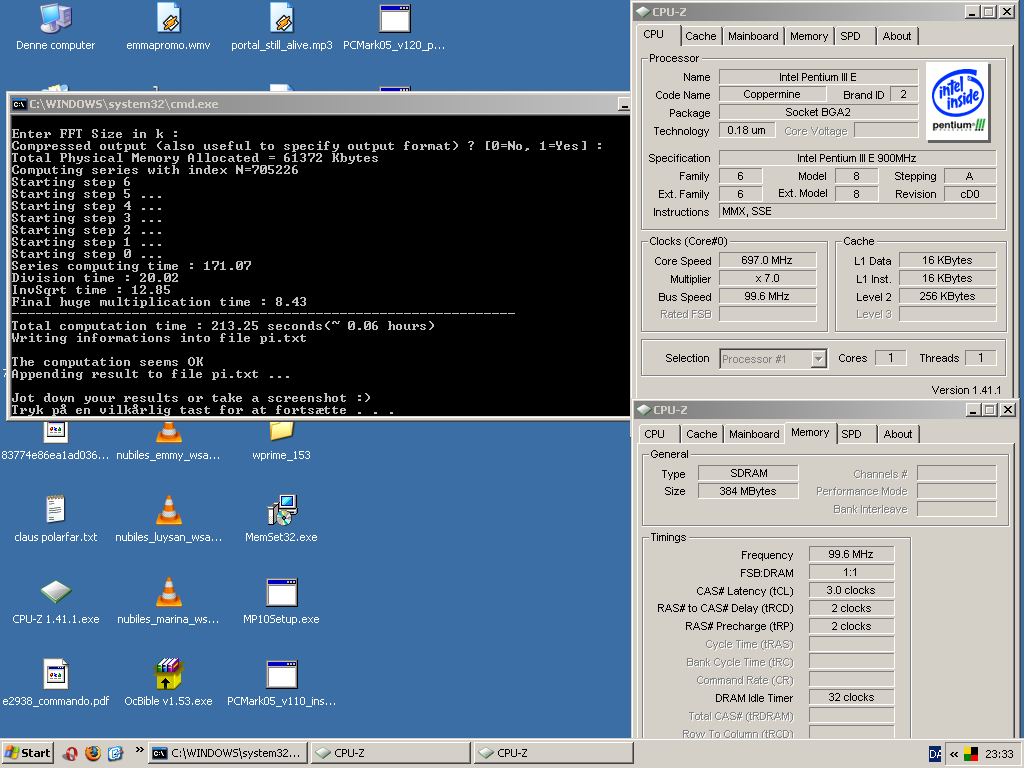Select nubiles_luysan_wsa VLC file icon
Screen dimensions: 1024x768
tap(168, 509)
